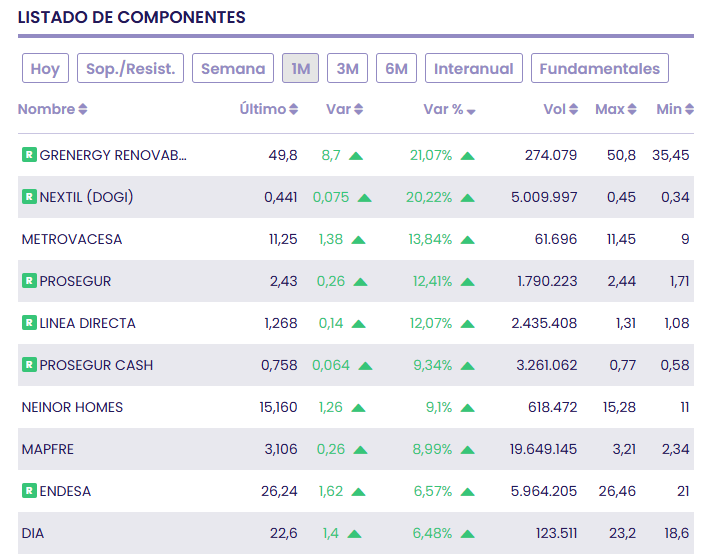Sort by Var % using its dropdown arrow
706x554 pixels.
470,110
